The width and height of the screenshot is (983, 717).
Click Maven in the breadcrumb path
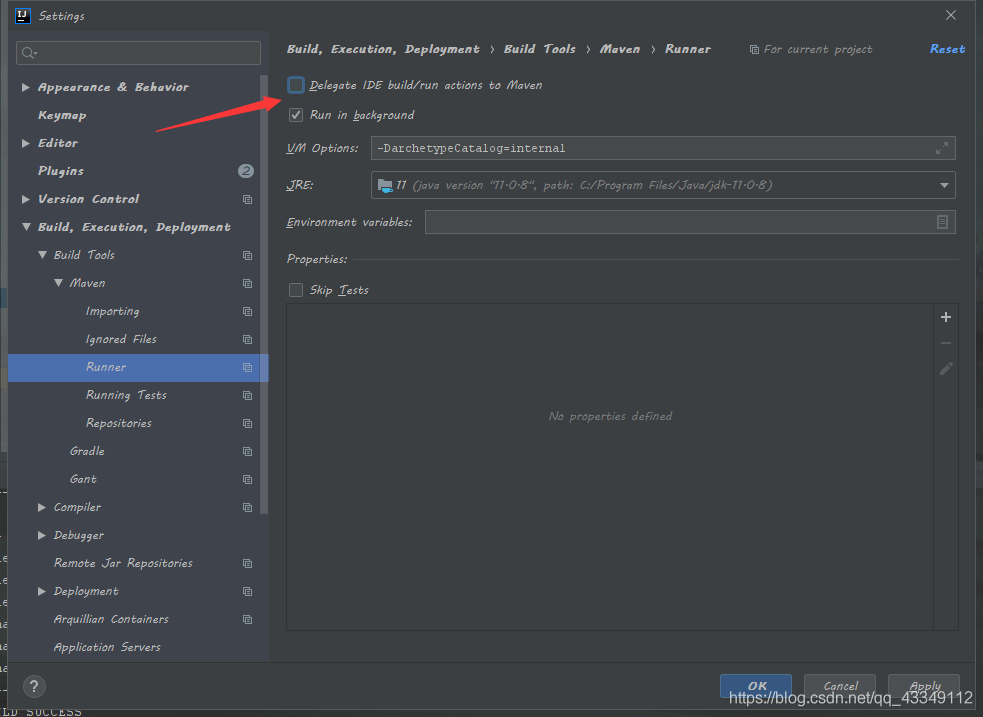620,49
